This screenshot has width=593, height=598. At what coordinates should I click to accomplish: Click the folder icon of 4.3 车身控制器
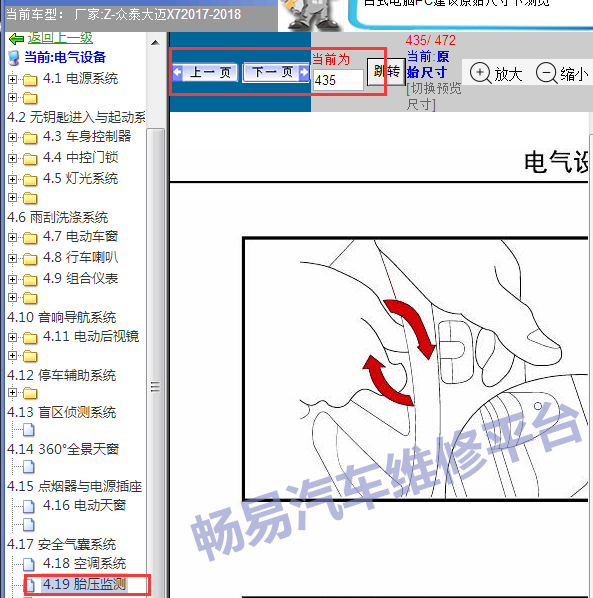click(x=30, y=137)
